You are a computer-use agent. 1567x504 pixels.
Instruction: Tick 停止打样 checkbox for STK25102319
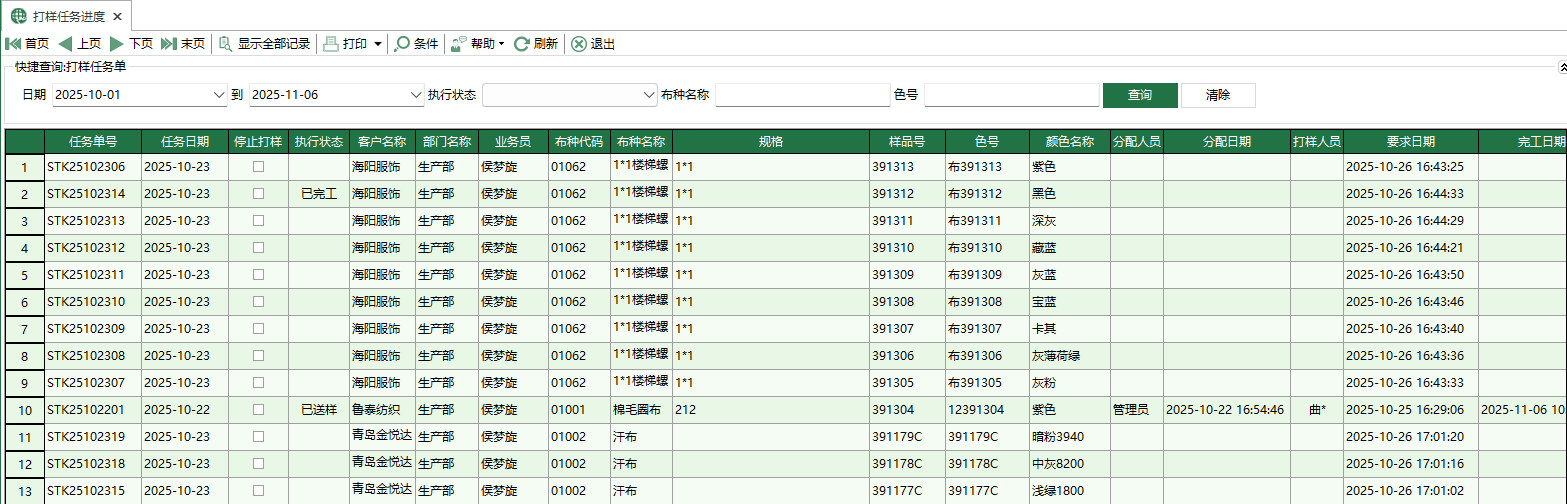[x=258, y=437]
